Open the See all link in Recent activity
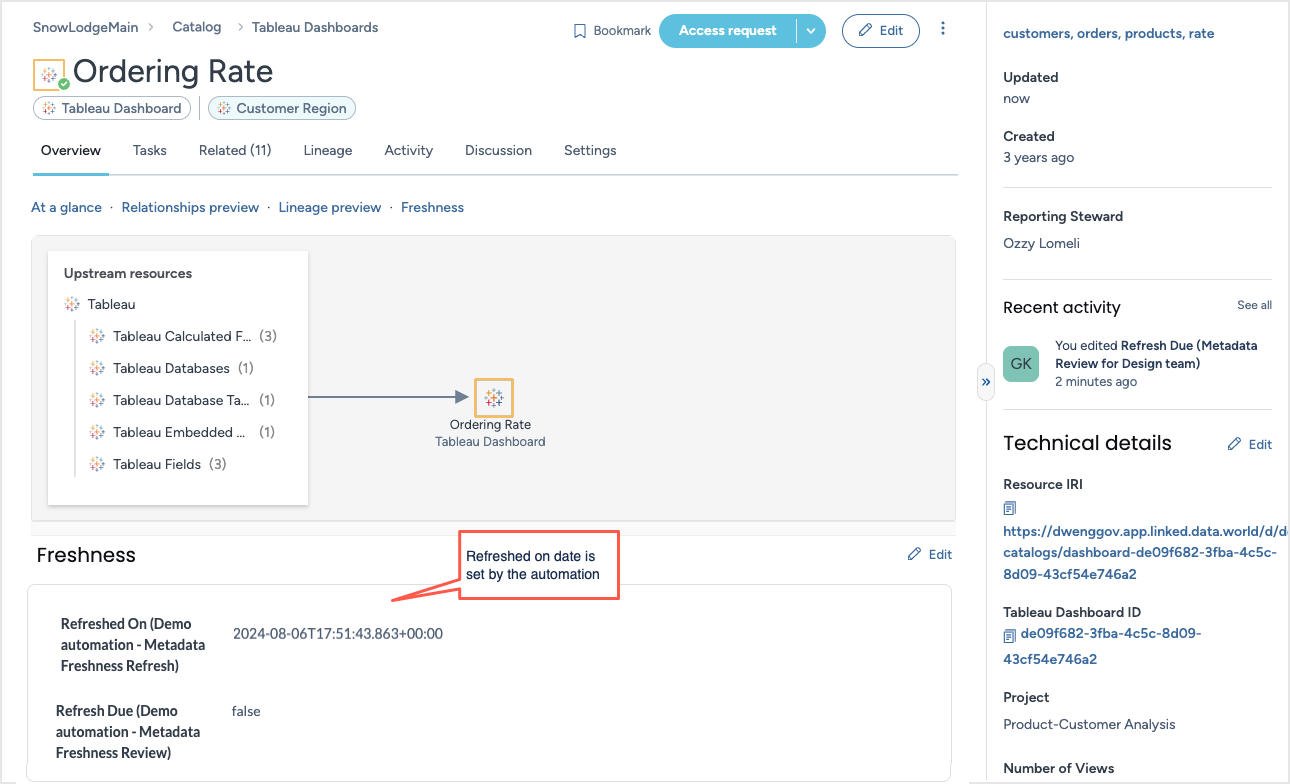The image size is (1290, 784). click(1254, 305)
